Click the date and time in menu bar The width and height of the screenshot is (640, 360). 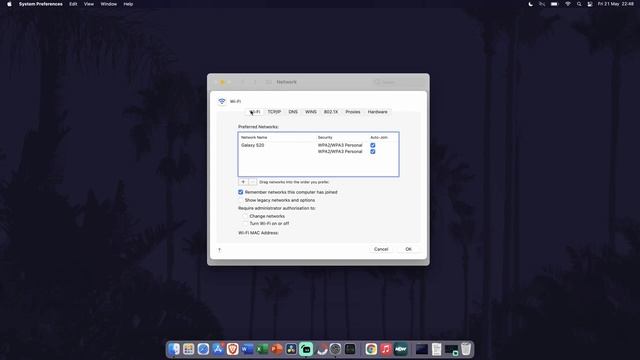coord(616,4)
